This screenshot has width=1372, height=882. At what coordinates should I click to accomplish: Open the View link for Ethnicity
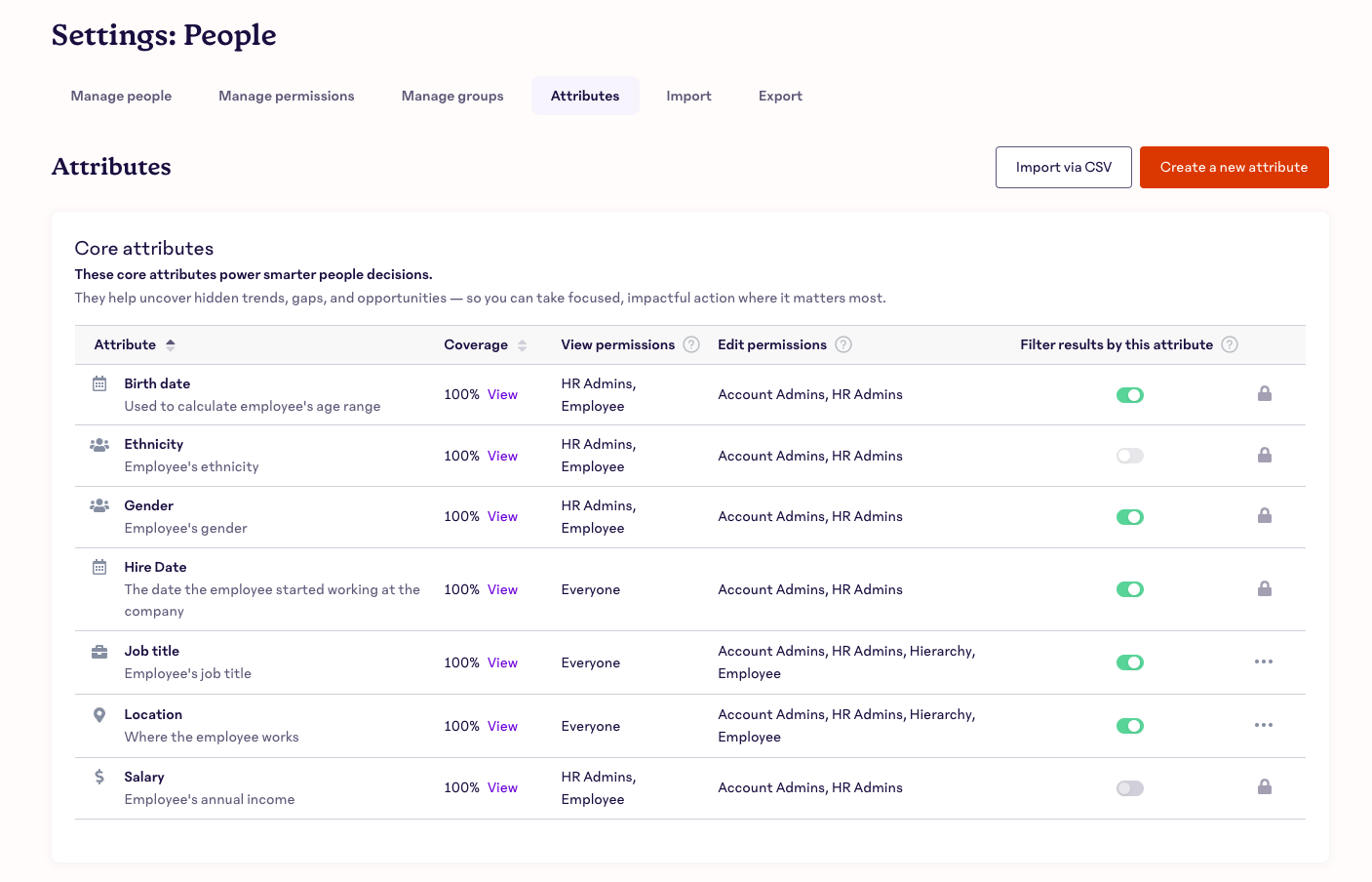click(x=502, y=456)
